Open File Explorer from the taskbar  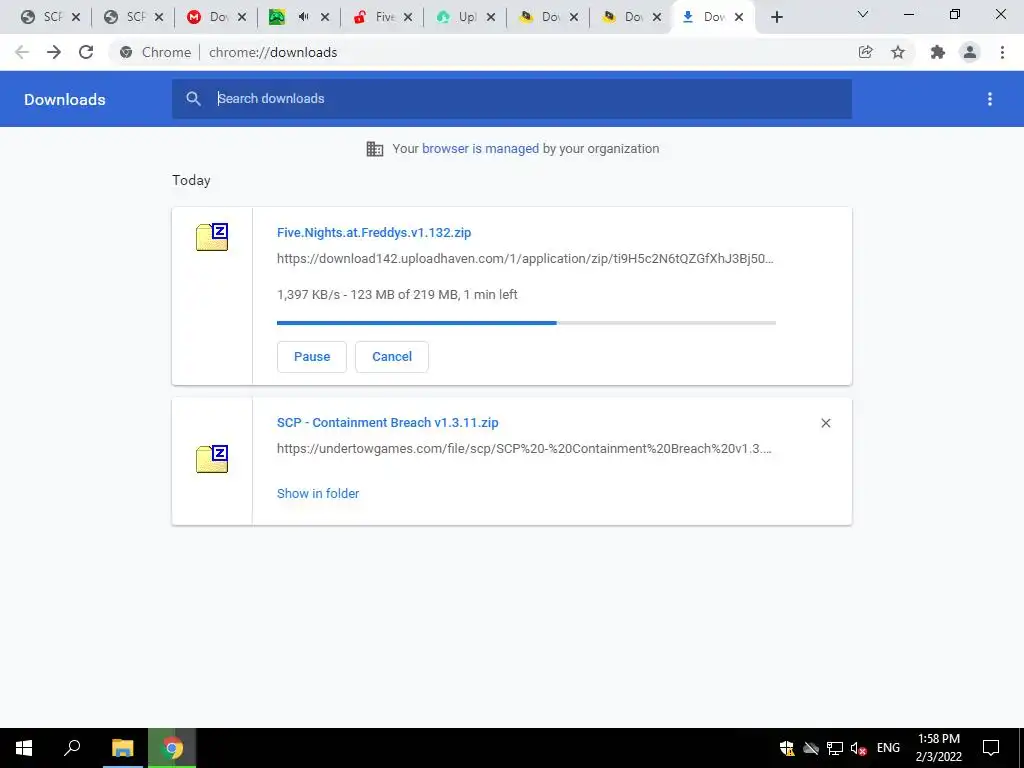point(122,748)
